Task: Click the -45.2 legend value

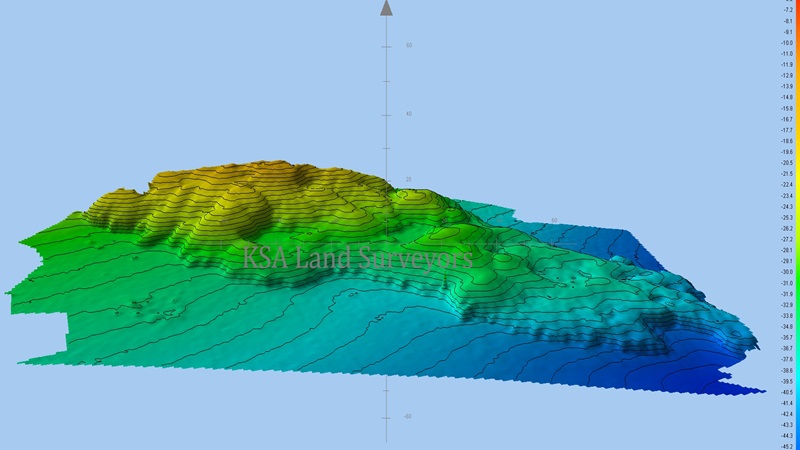Action: point(787,446)
